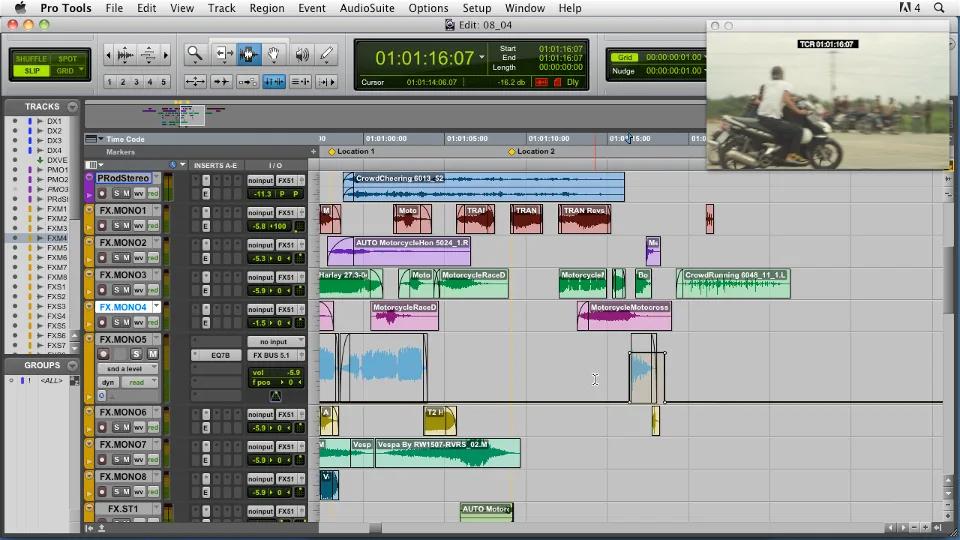
Task: Open the Track menu
Action: (222, 8)
